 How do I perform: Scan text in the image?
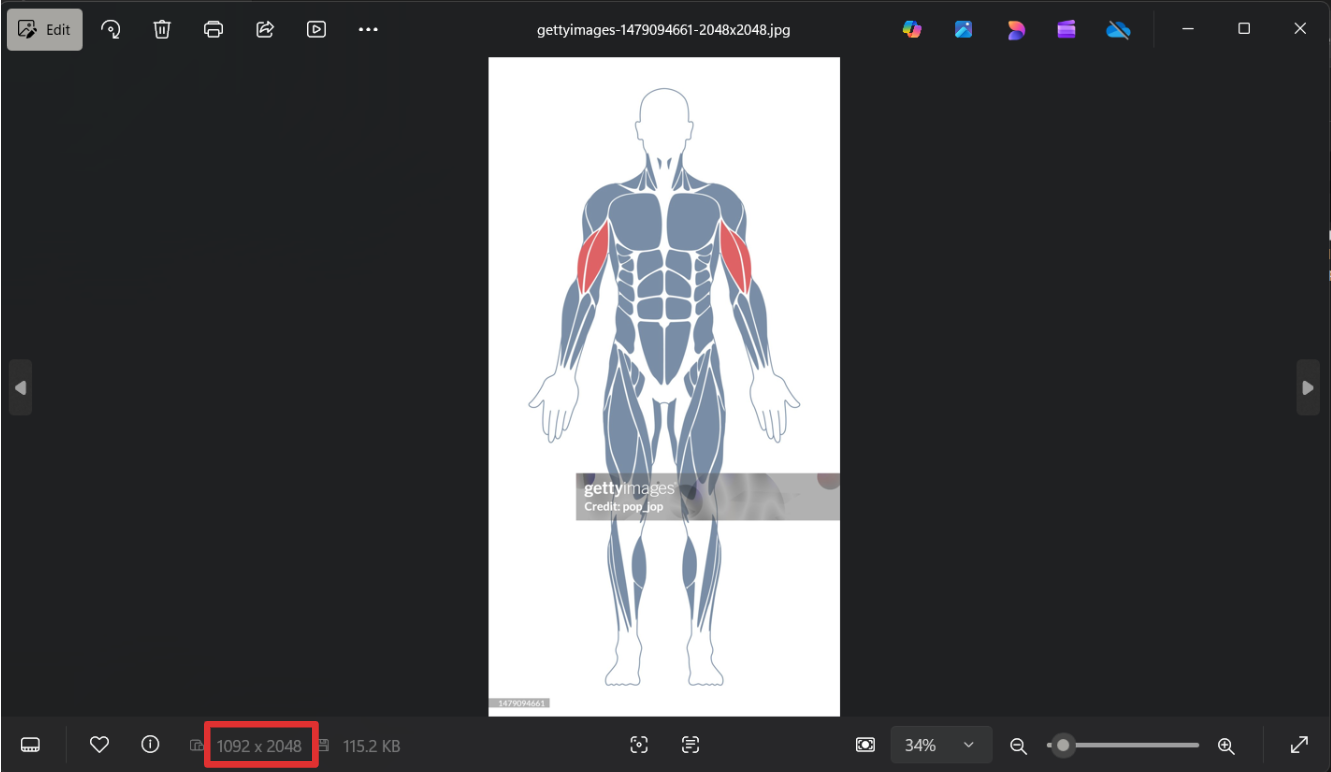690,745
